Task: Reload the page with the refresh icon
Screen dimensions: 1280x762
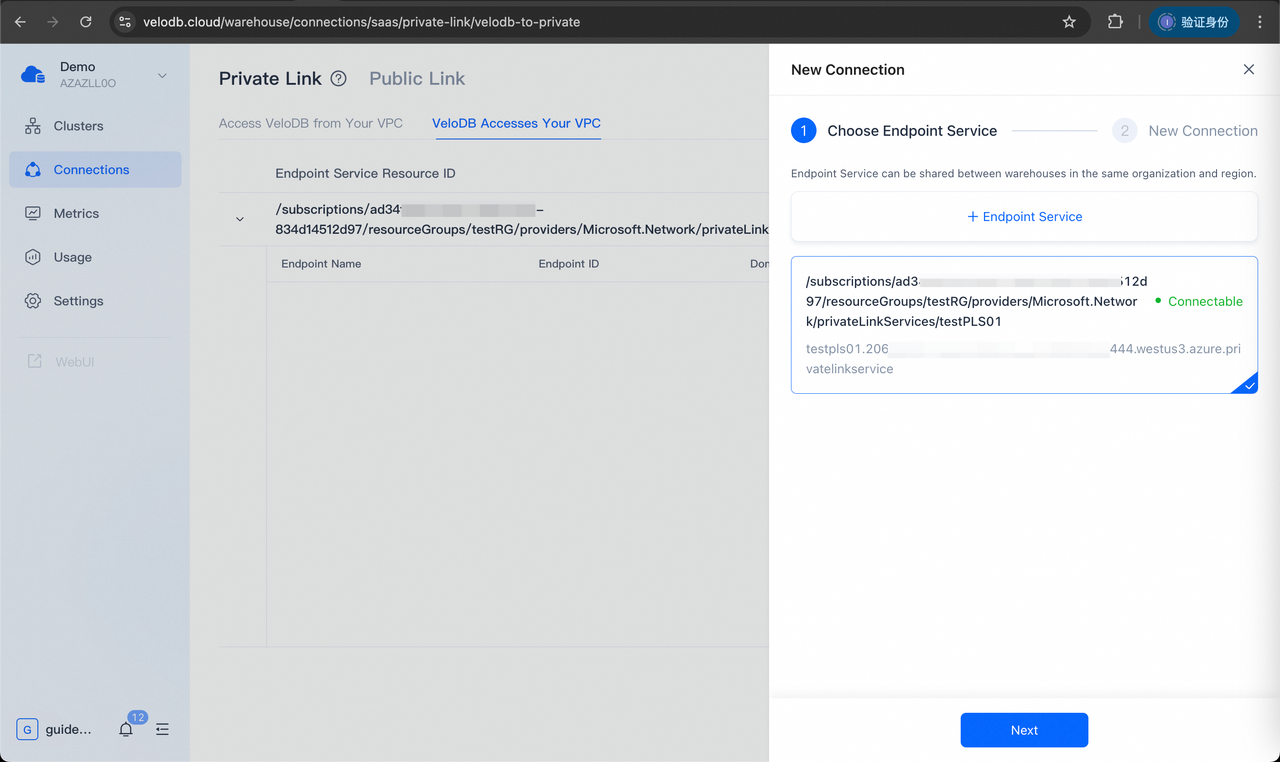Action: click(x=86, y=21)
